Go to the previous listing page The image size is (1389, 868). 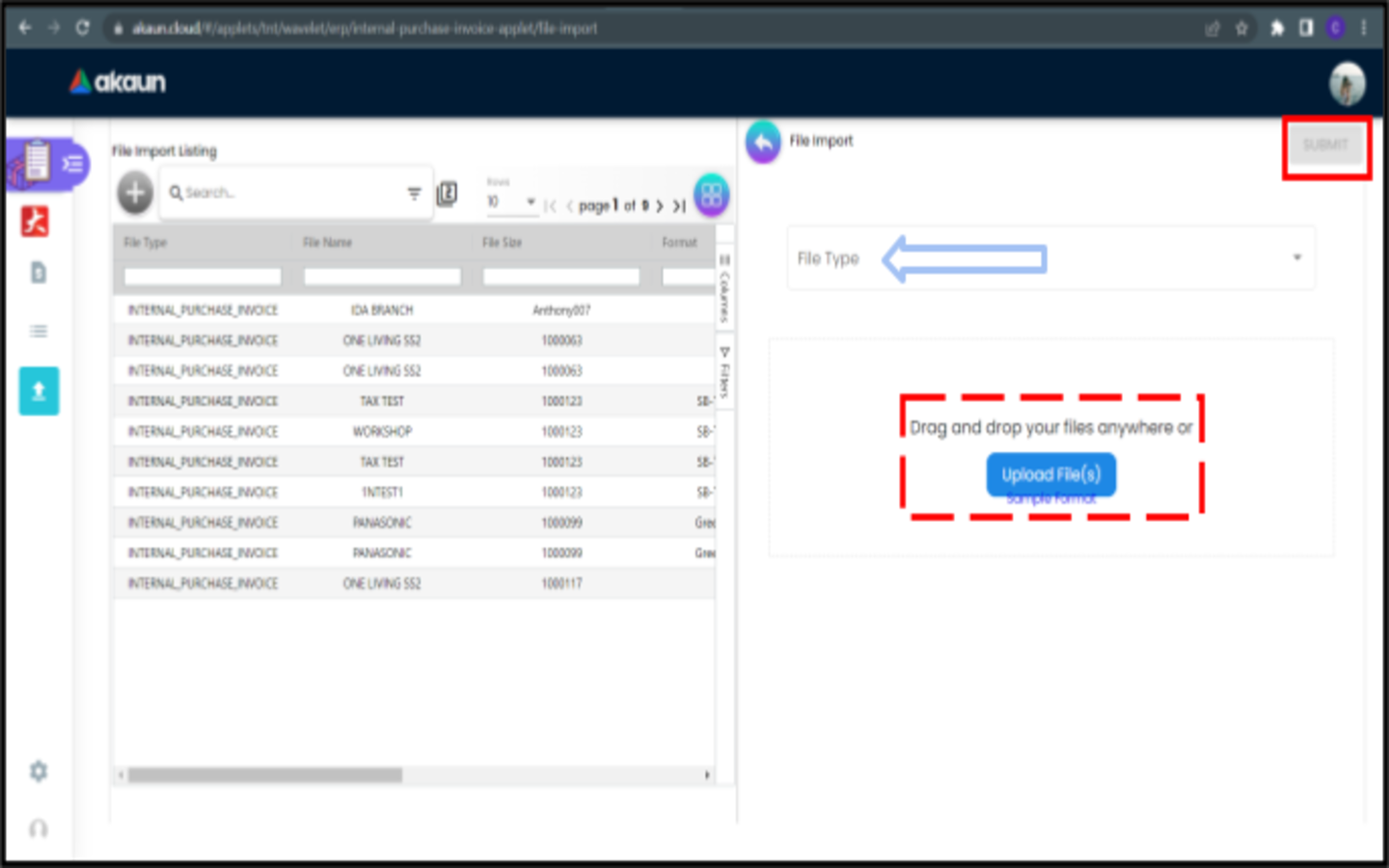pos(569,205)
